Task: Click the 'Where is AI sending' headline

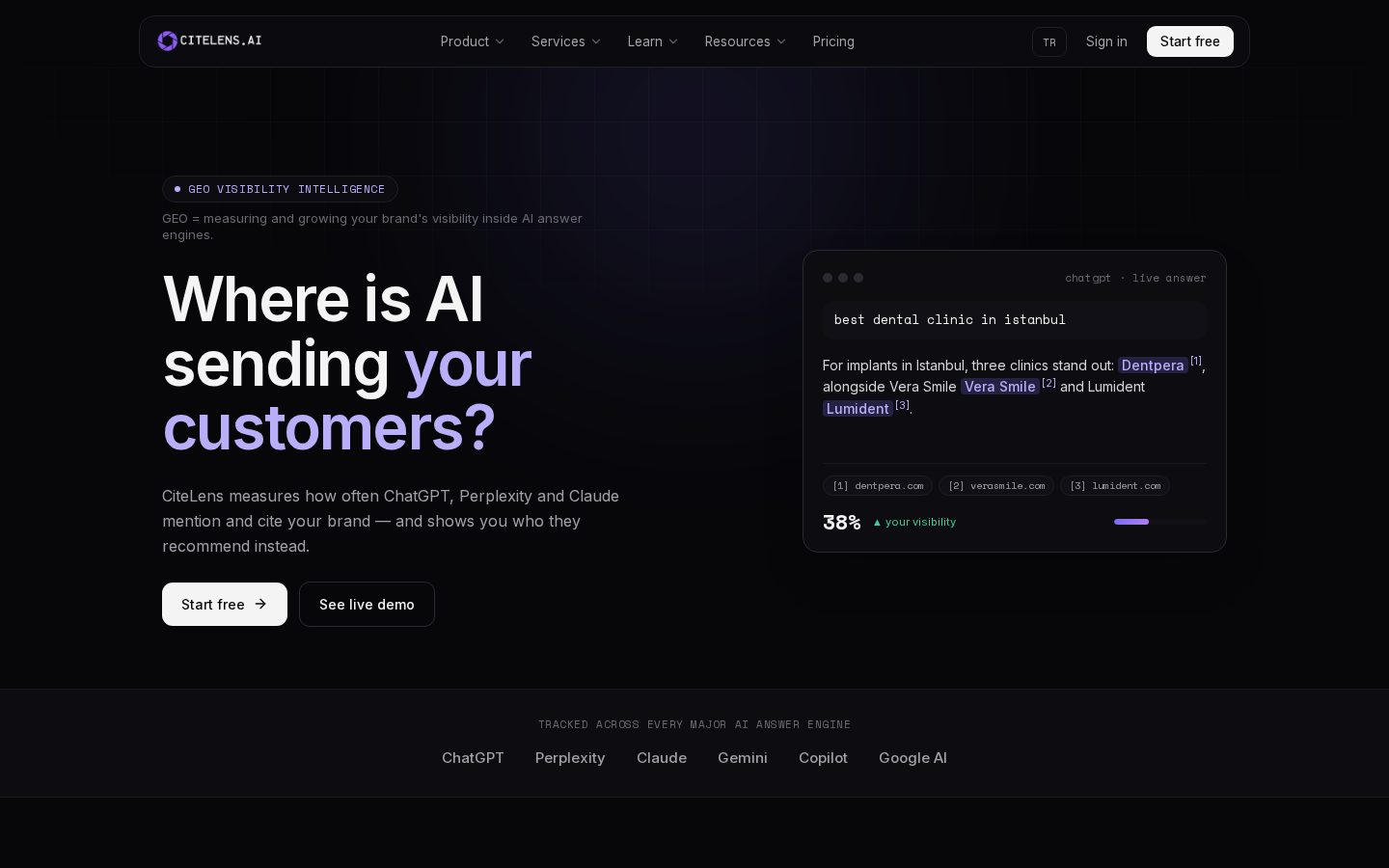Action: (x=324, y=331)
